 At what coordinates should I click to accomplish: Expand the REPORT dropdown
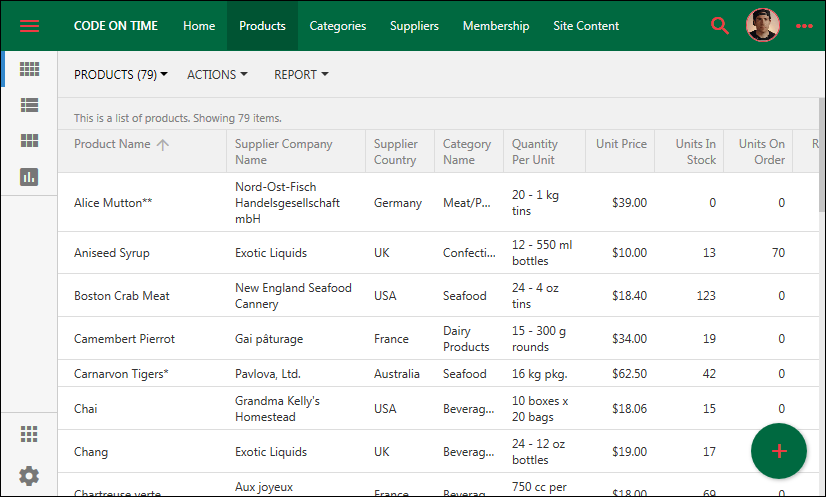pos(301,75)
